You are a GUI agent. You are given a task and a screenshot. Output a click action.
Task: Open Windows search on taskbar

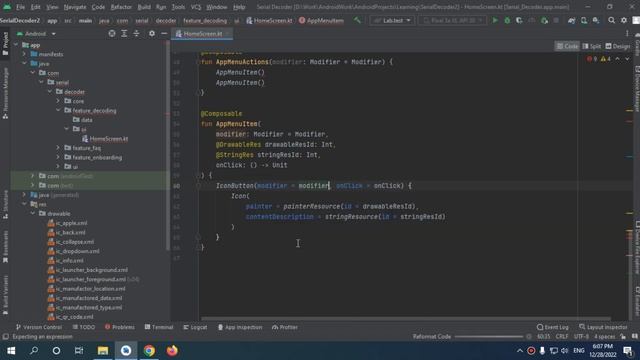[34, 351]
